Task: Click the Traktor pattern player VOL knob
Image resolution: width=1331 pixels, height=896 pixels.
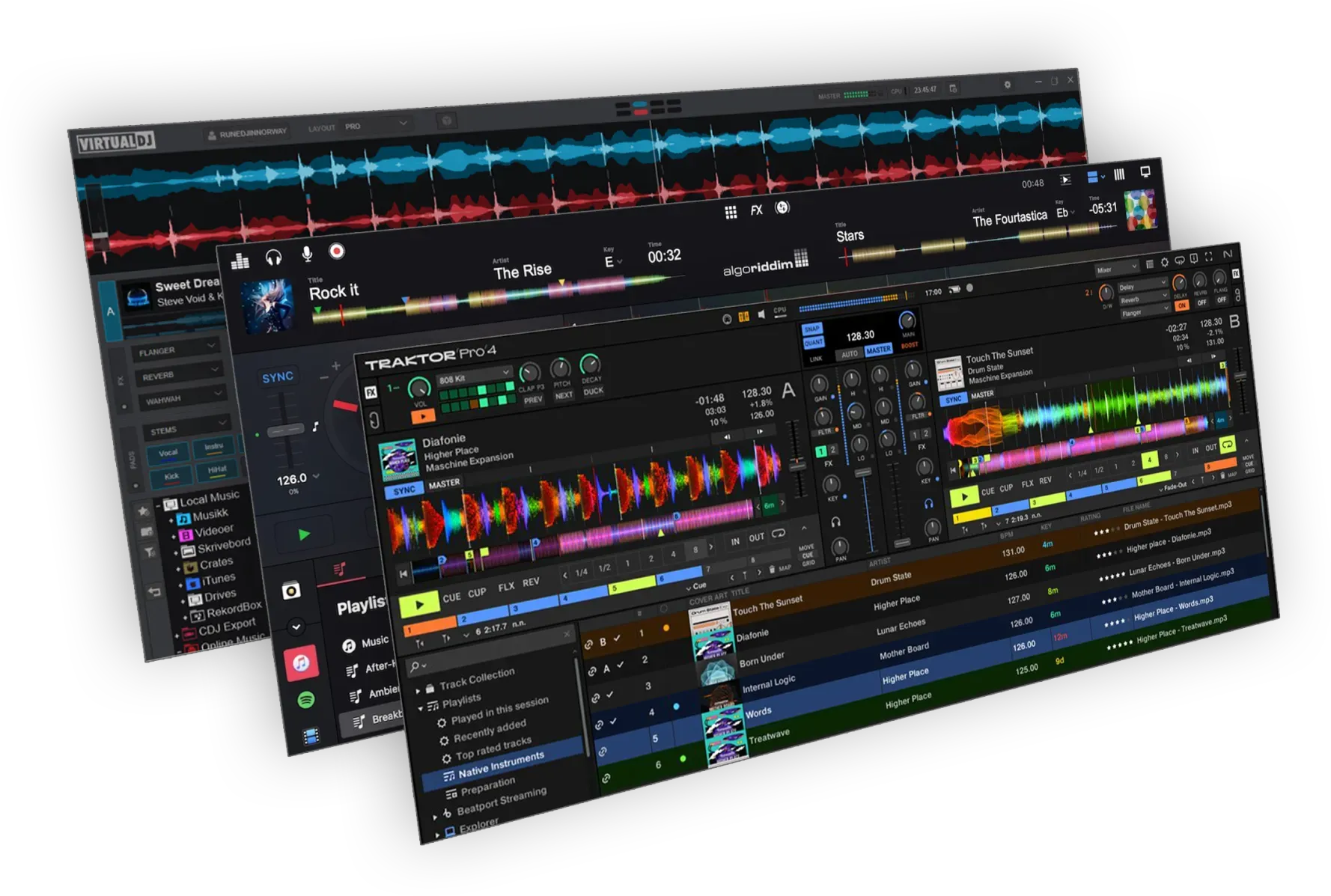Action: (x=419, y=388)
